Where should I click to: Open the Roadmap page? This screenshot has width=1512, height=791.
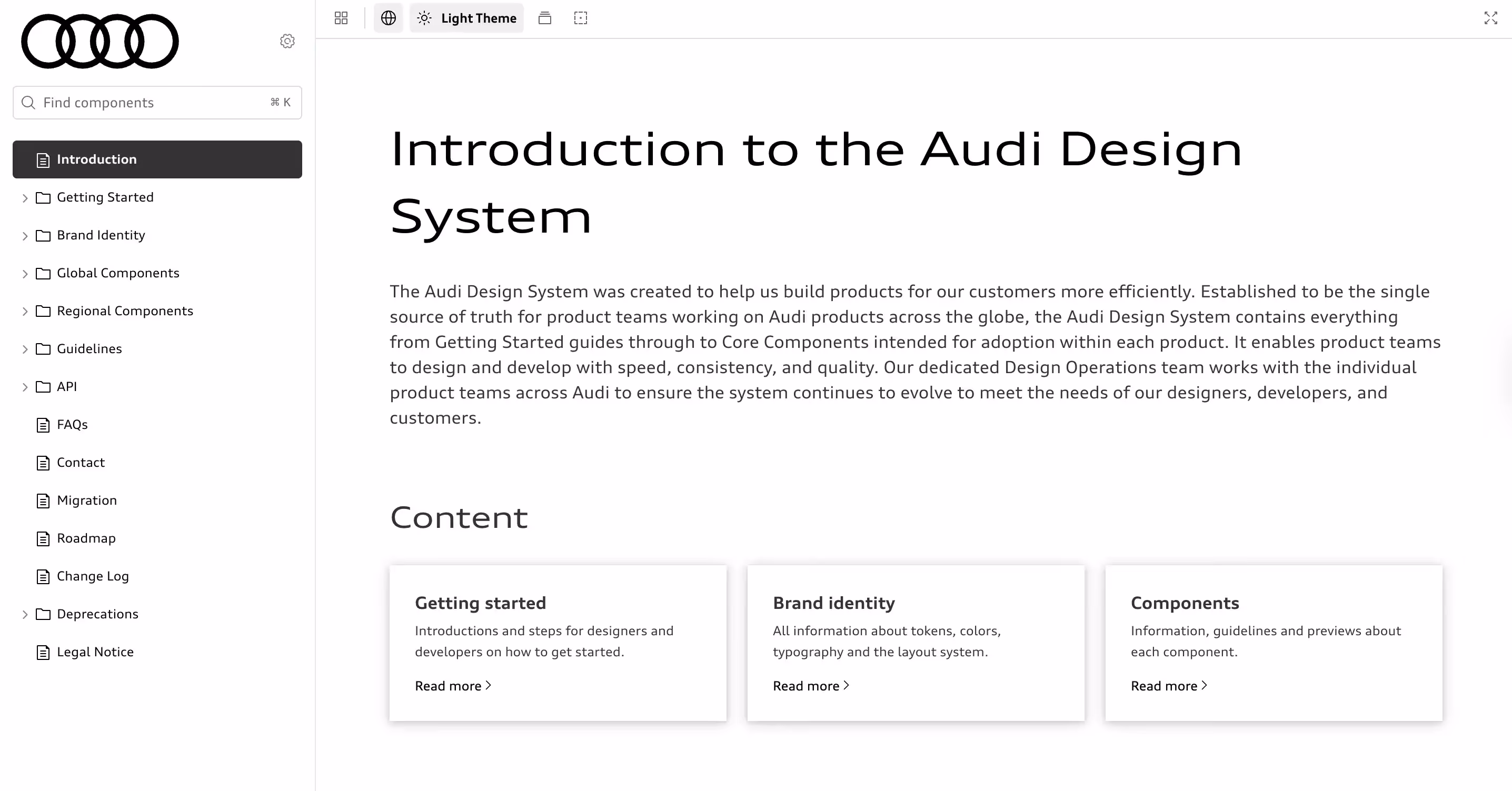[86, 538]
